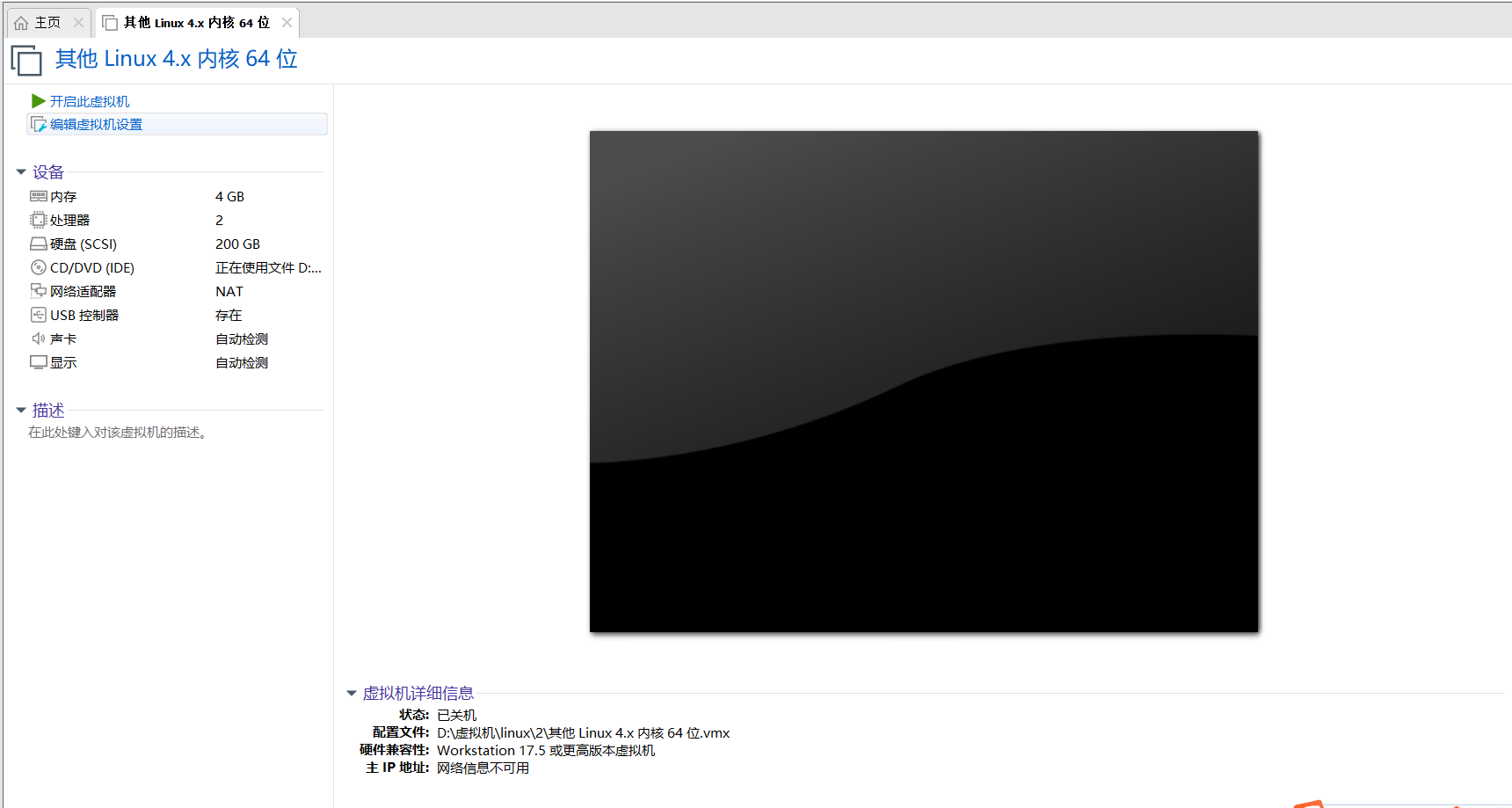Click the green play icon to power on
The width and height of the screenshot is (1512, 808).
coord(38,101)
